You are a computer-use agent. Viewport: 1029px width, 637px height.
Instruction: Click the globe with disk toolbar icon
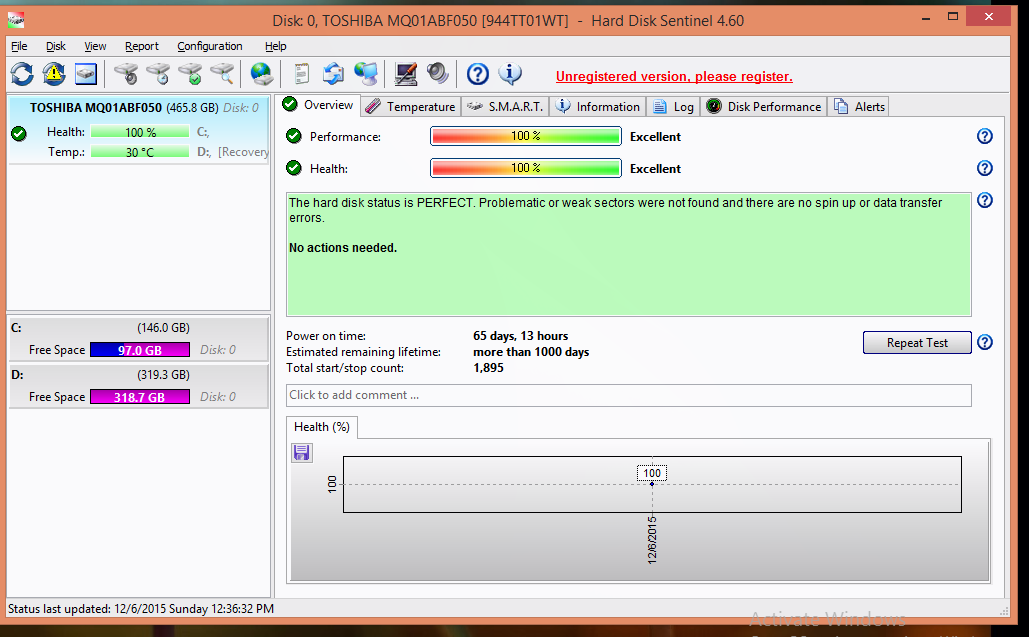point(262,73)
